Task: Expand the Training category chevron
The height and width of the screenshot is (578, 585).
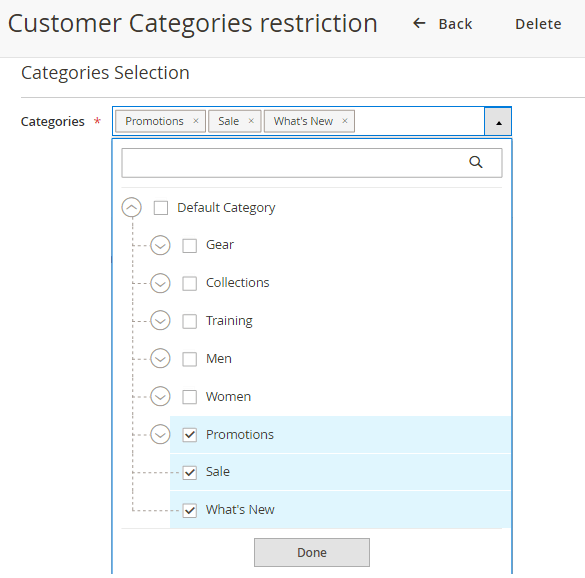Action: click(x=160, y=321)
